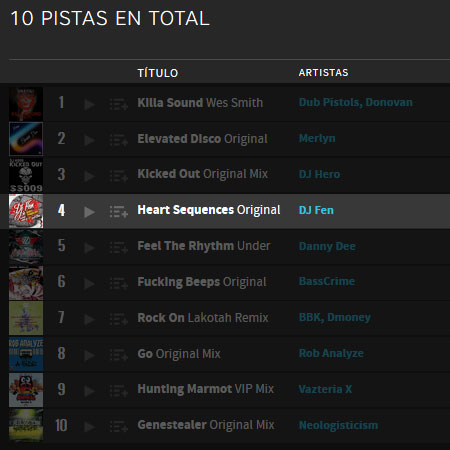450x450 pixels.
Task: Play track 4 Heart Sequences
Action: pyautogui.click(x=89, y=212)
